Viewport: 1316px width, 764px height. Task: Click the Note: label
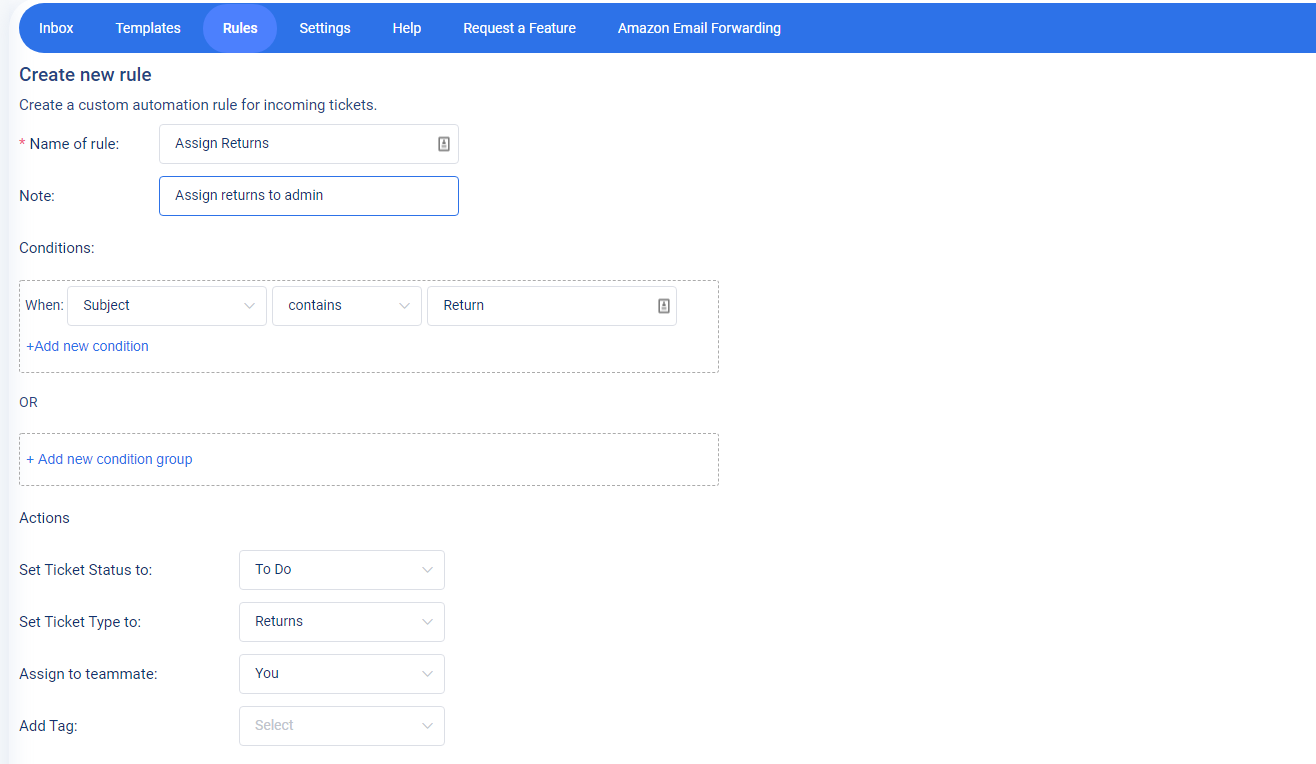coord(37,196)
